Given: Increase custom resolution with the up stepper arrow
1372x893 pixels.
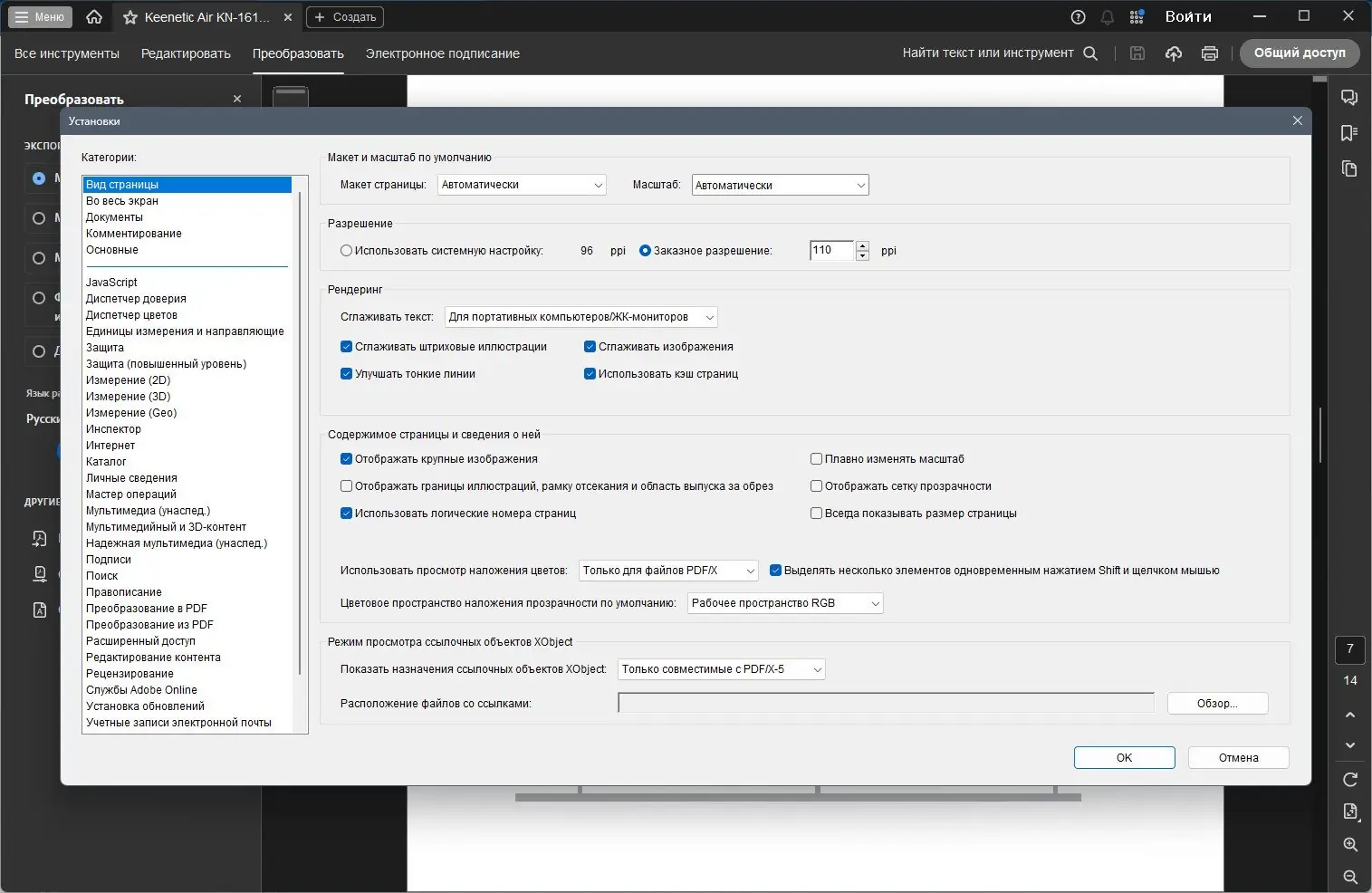Looking at the screenshot, I should [x=862, y=246].
